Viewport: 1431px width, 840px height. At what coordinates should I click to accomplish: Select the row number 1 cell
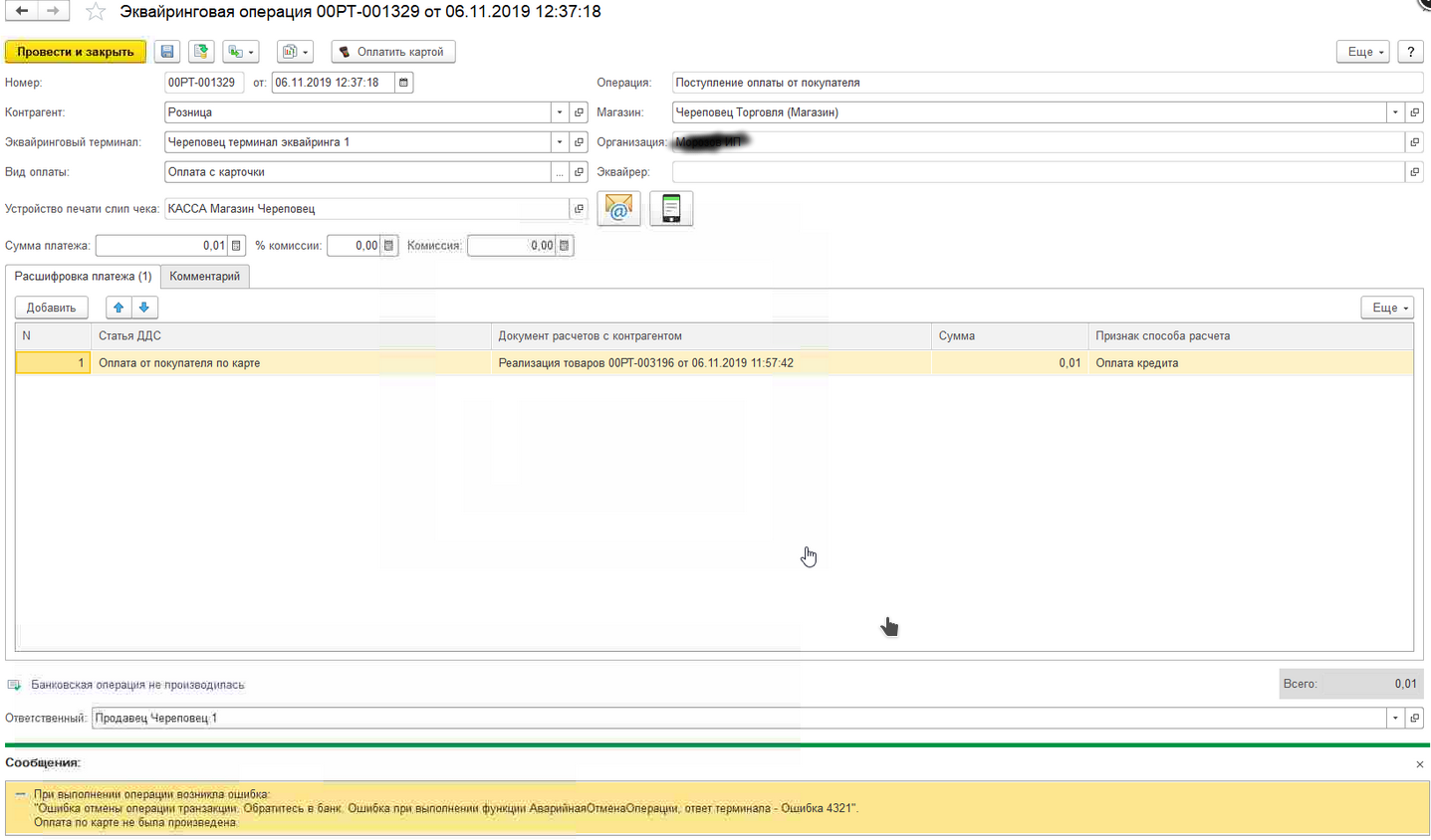pos(53,363)
